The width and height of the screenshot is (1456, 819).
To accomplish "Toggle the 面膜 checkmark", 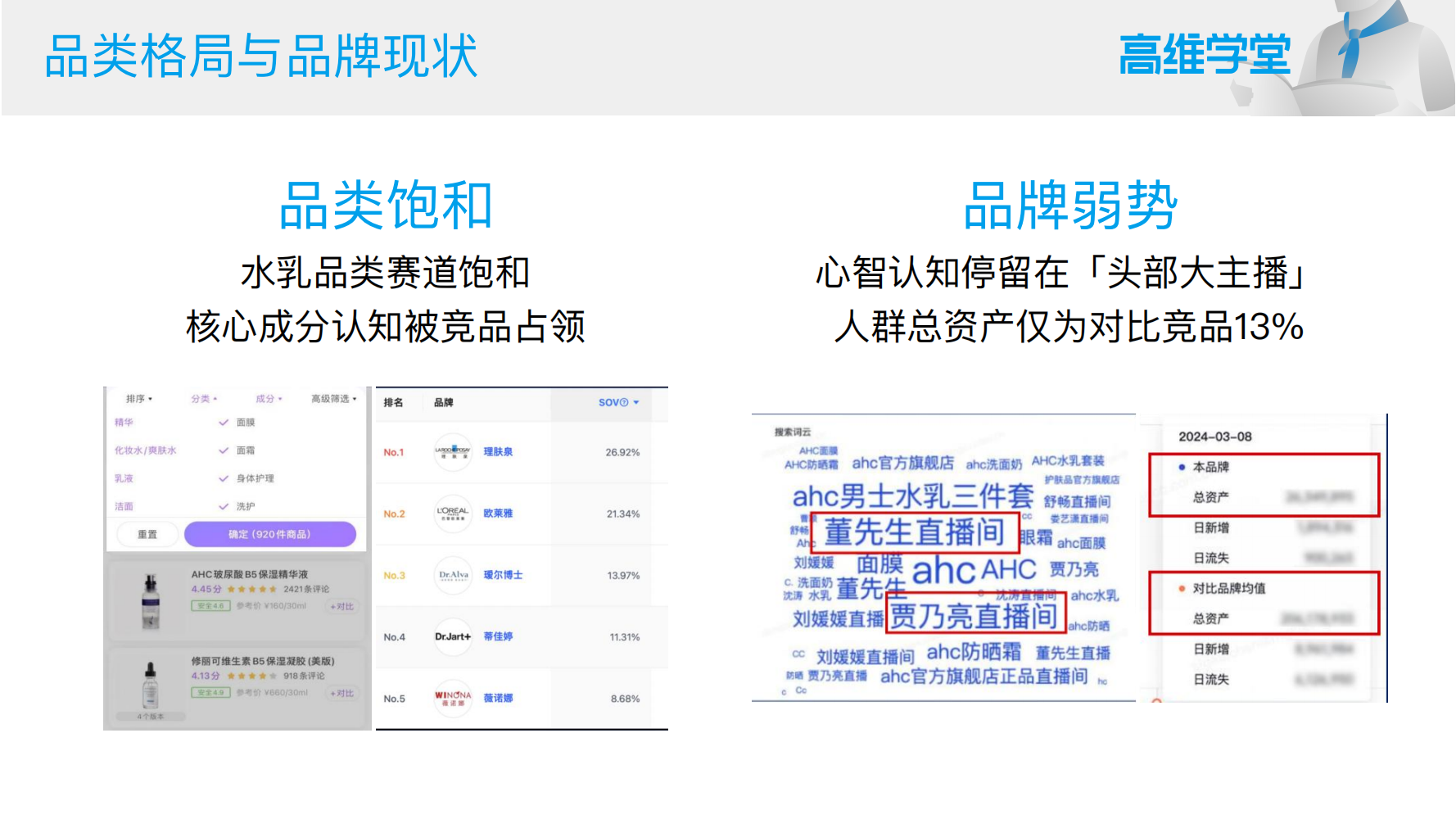I will click(x=224, y=423).
